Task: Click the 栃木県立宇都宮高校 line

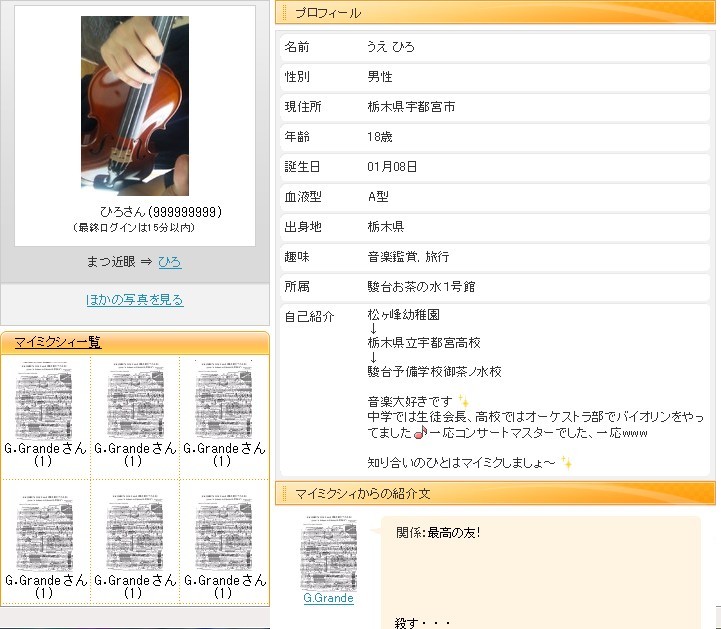Action: point(424,343)
